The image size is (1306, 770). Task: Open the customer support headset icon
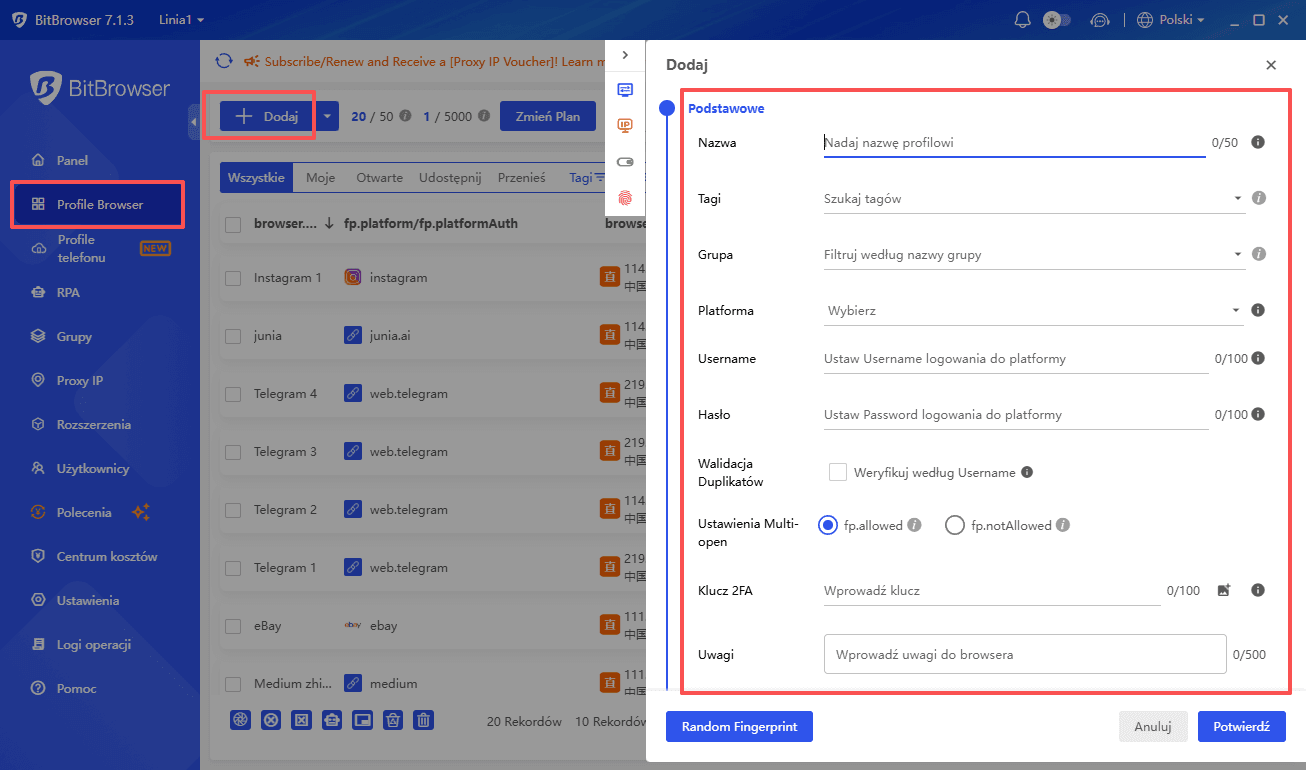pyautogui.click(x=1100, y=20)
